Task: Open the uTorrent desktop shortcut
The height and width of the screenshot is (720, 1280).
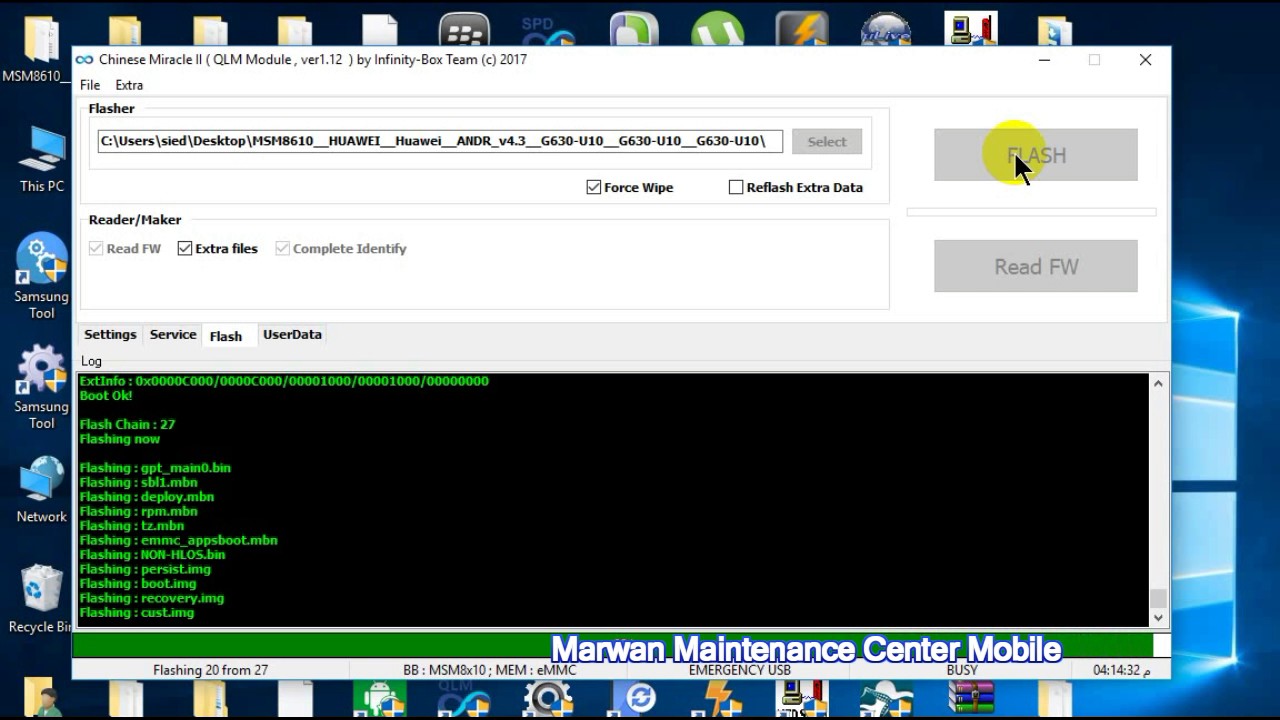Action: pos(717,31)
